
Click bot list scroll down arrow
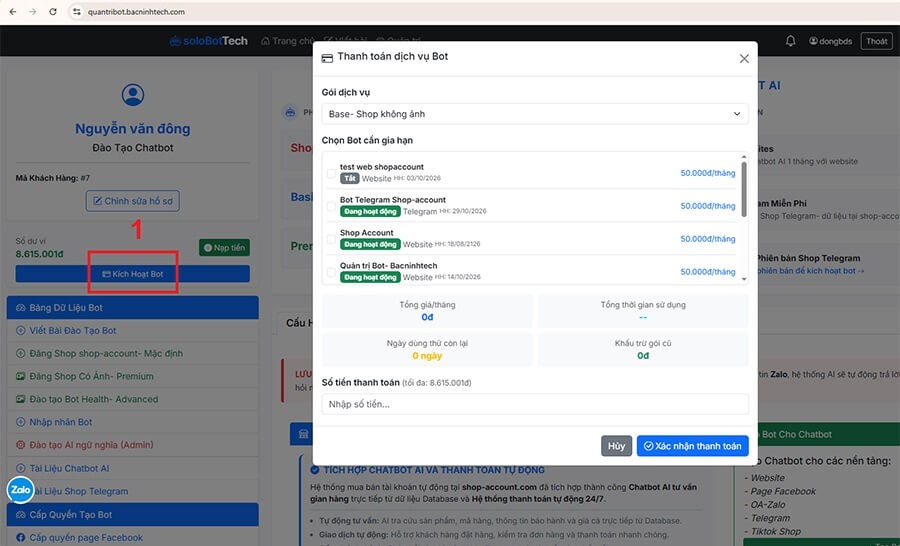pyautogui.click(x=744, y=279)
